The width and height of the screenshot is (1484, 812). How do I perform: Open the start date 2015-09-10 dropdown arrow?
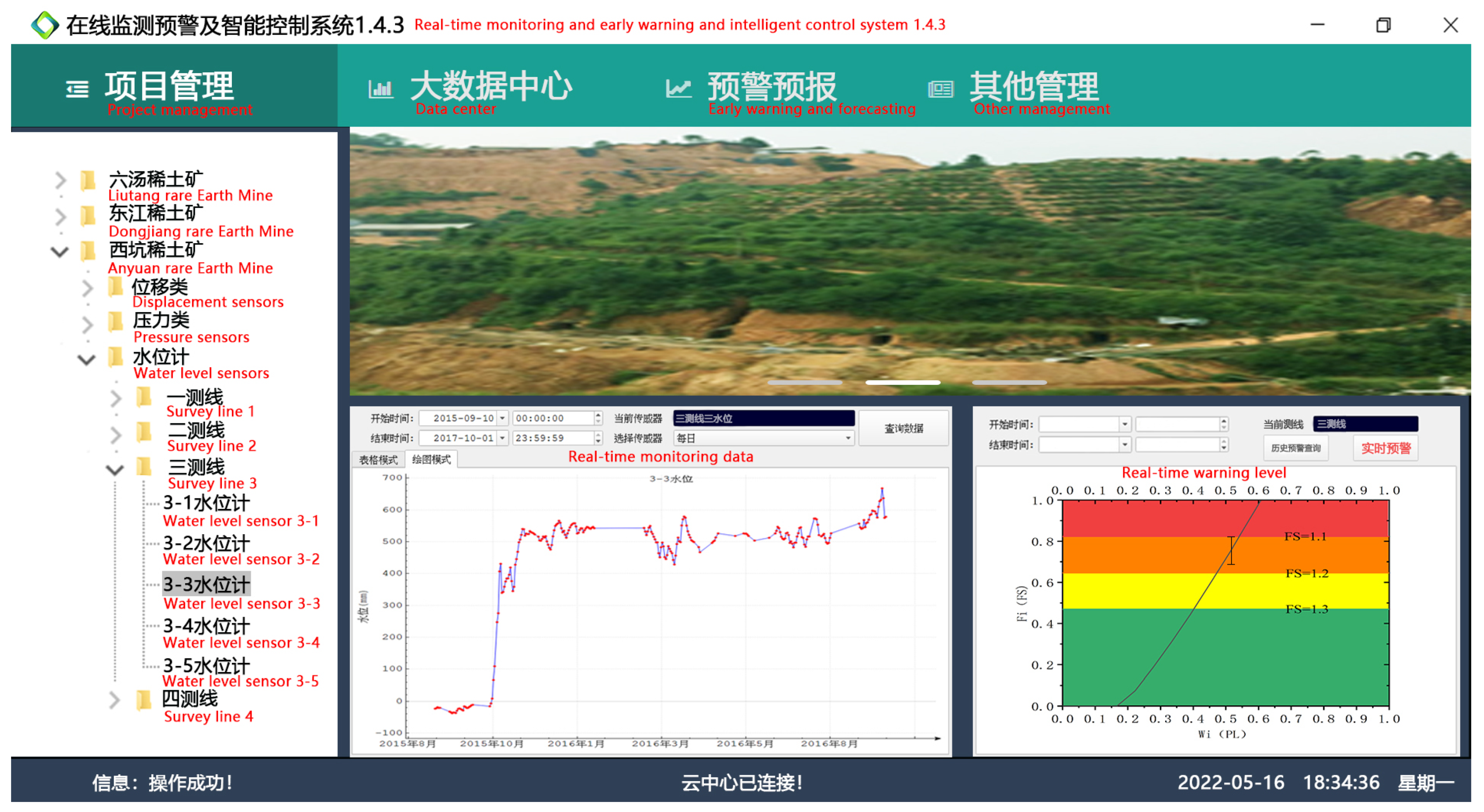(x=502, y=418)
